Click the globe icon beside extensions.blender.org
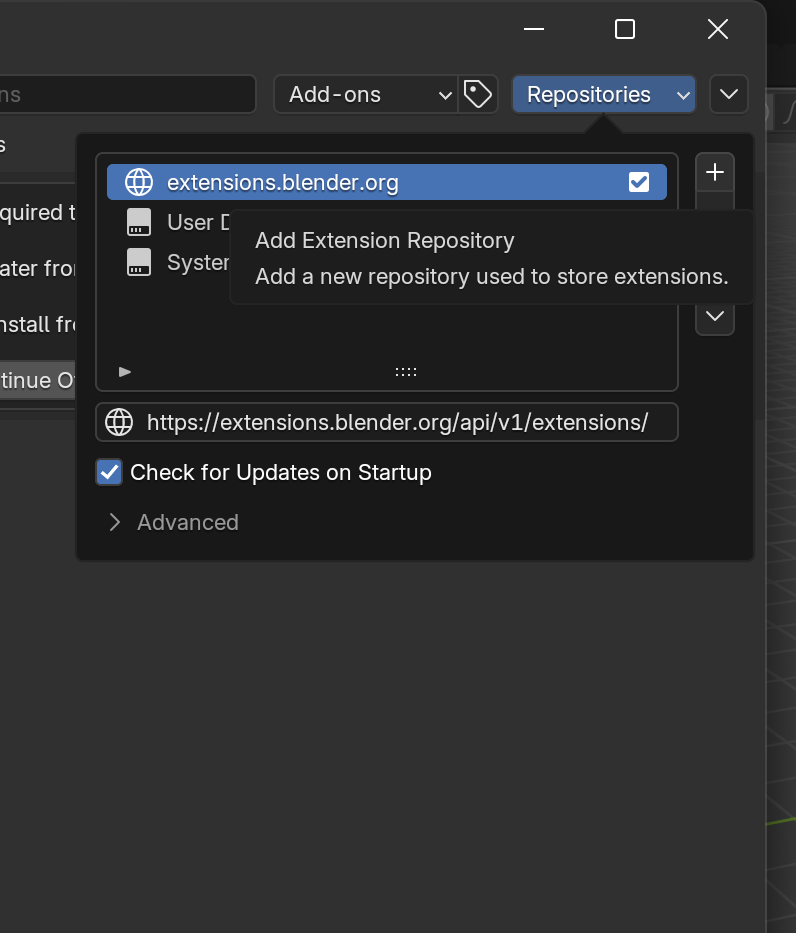Screen dimensions: 796x933 pyautogui.click(x=139, y=182)
